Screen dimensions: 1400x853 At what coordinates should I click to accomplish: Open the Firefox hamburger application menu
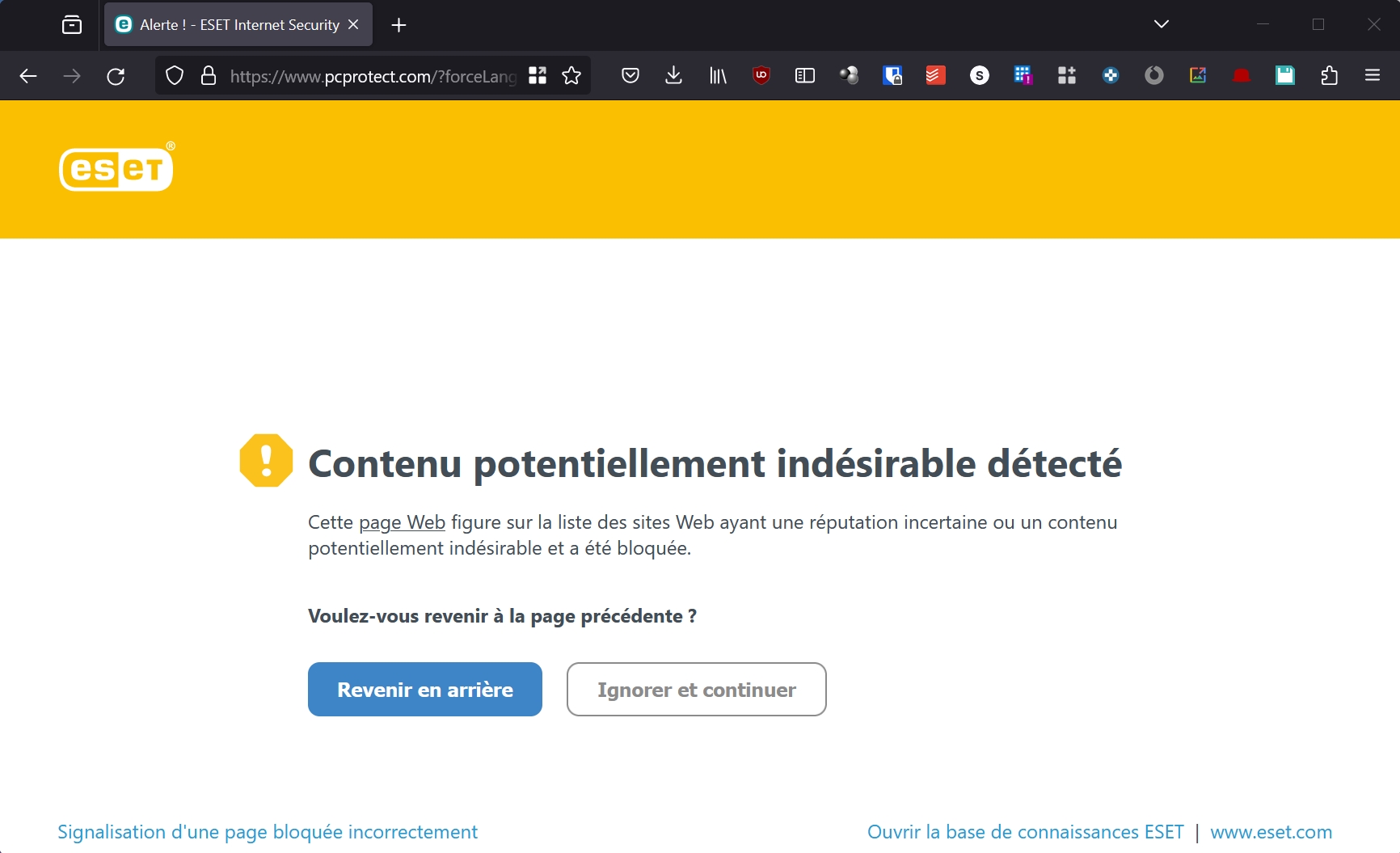pos(1373,76)
